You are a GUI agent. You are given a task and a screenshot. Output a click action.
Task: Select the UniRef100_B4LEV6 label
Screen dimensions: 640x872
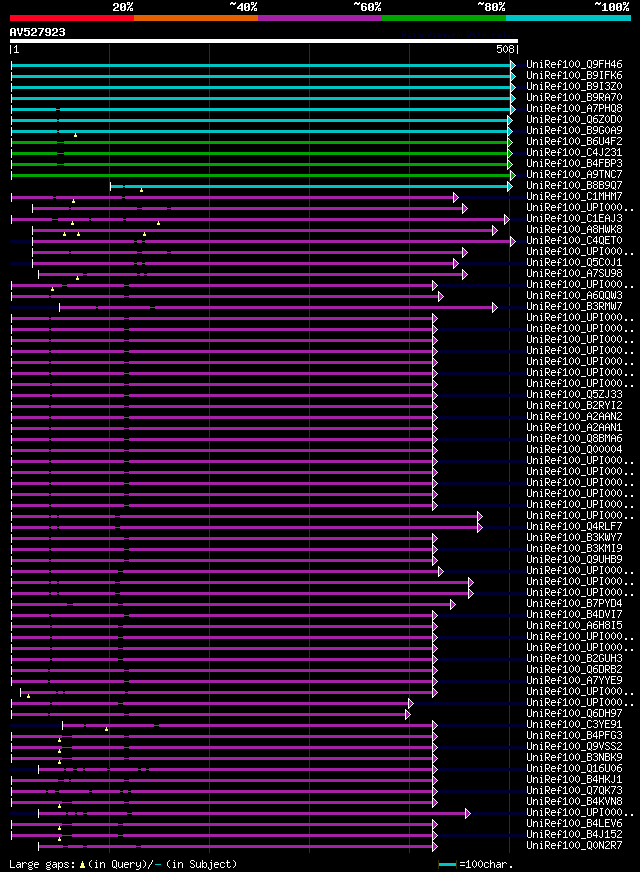click(x=574, y=824)
